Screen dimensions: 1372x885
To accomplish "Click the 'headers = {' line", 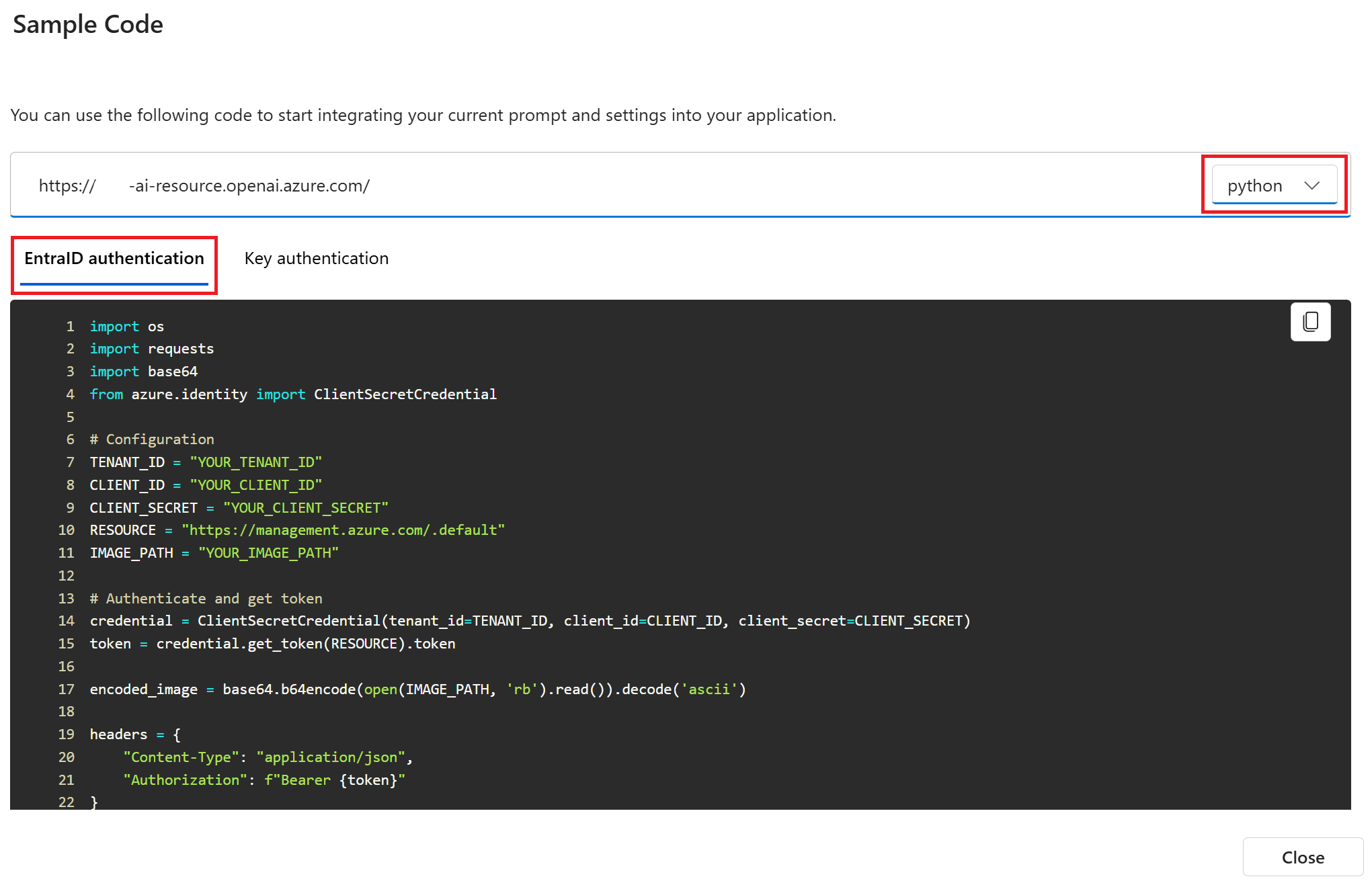I will point(135,734).
